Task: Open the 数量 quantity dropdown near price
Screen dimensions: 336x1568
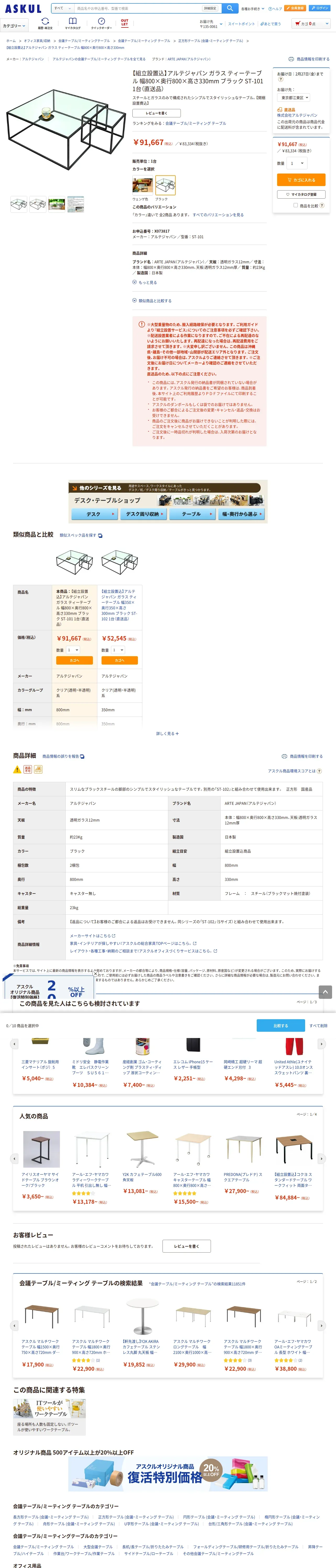Action: click(x=297, y=163)
